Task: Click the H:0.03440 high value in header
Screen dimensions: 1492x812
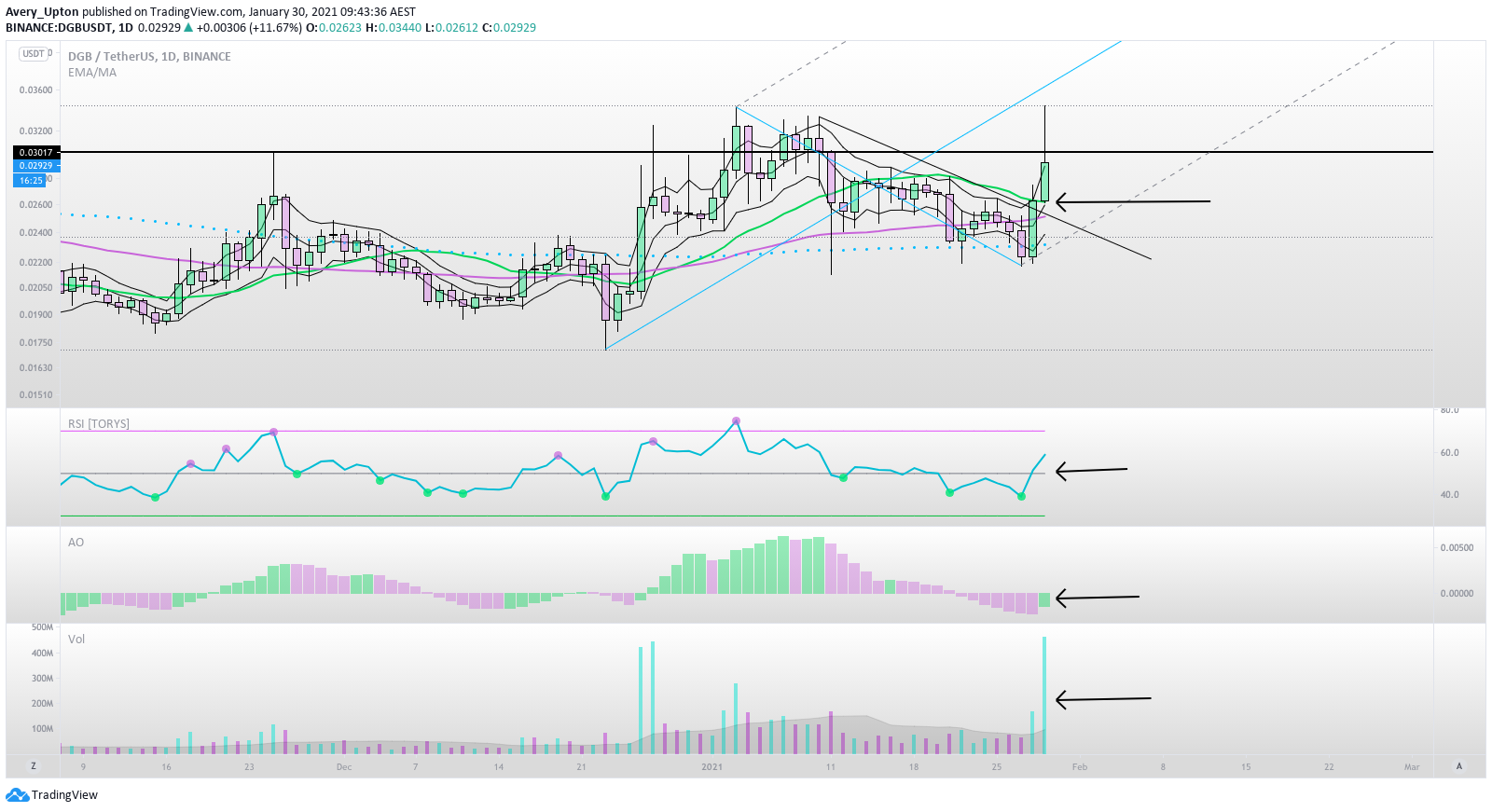Action: point(393,28)
